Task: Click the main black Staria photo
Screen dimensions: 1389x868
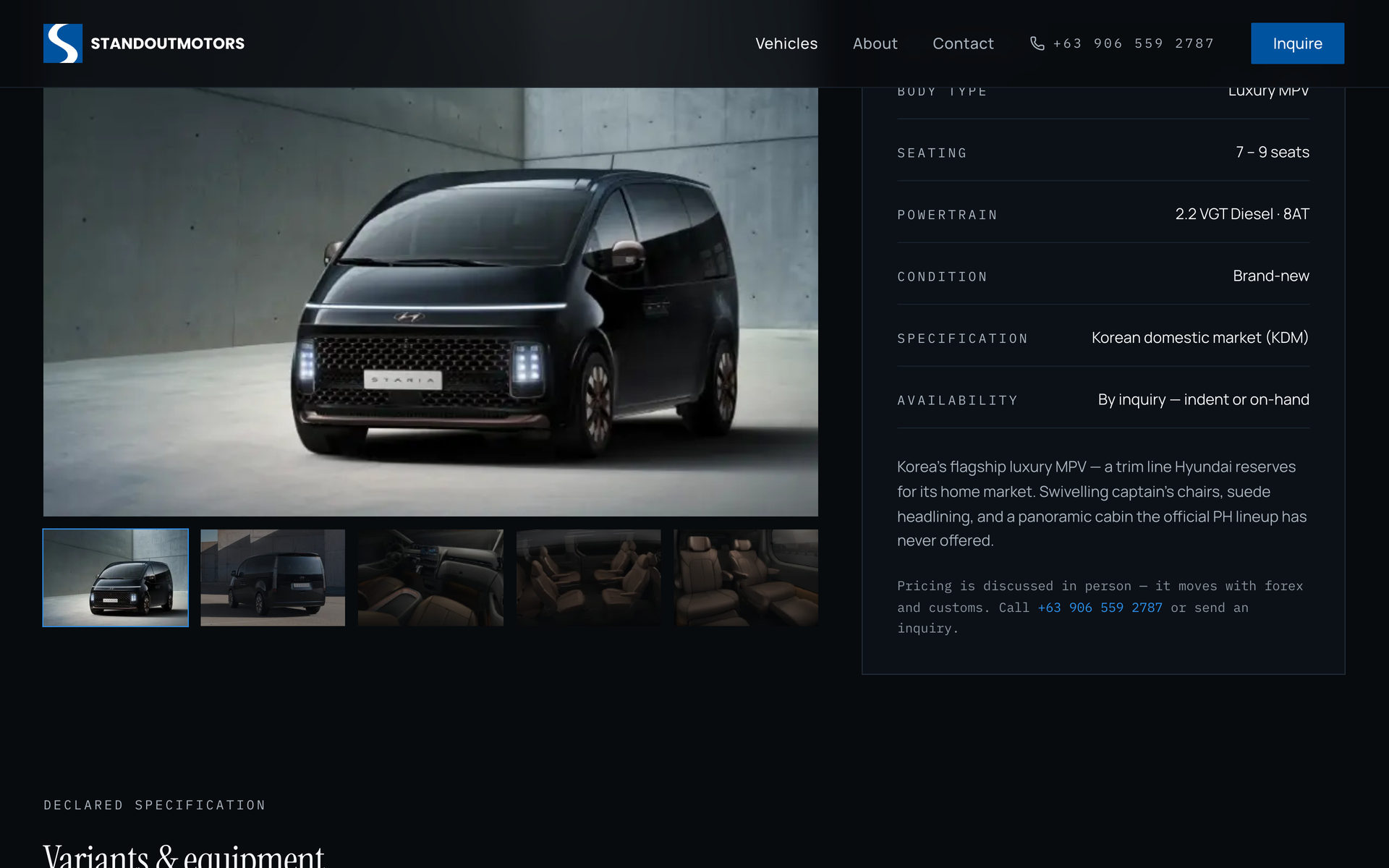Action: pyautogui.click(x=430, y=302)
